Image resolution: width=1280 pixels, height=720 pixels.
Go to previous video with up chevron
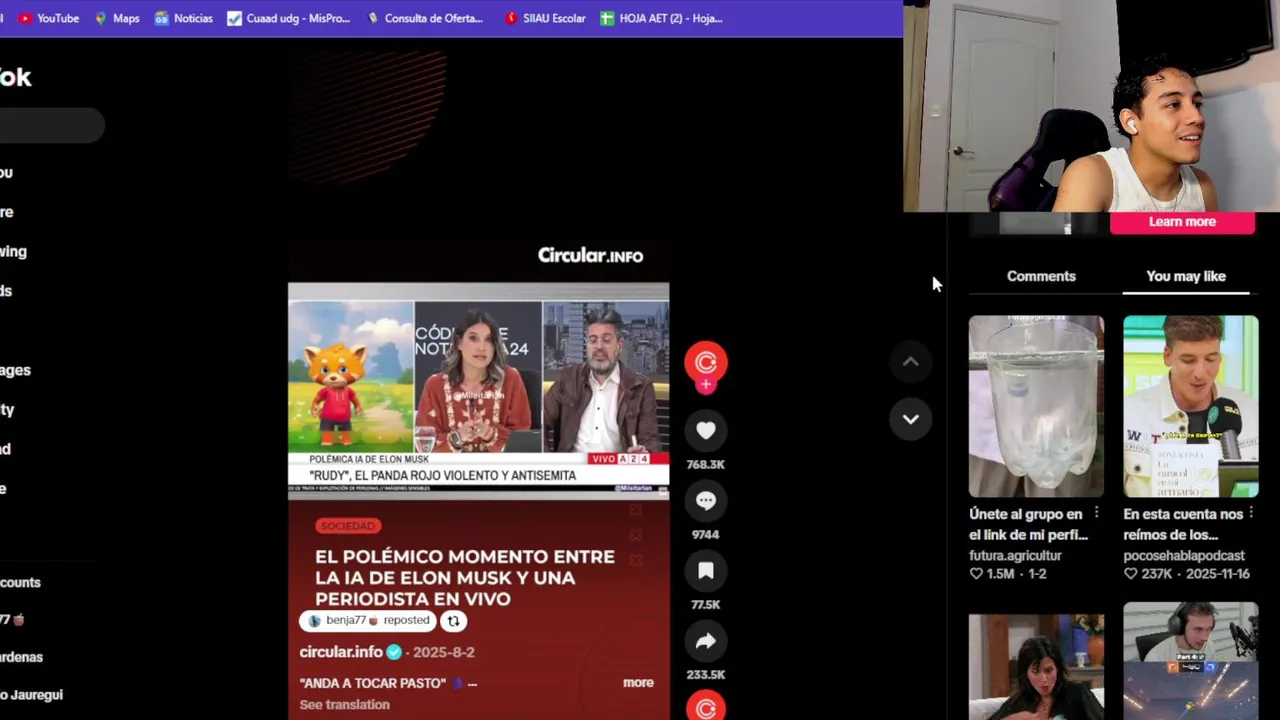pyautogui.click(x=911, y=362)
